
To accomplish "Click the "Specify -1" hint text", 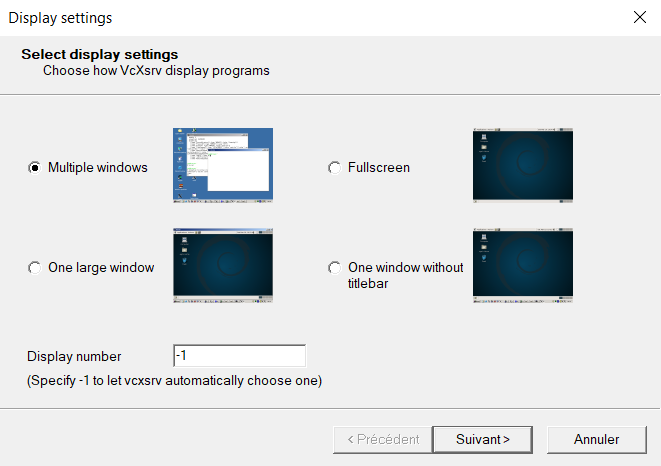I will tap(174, 380).
